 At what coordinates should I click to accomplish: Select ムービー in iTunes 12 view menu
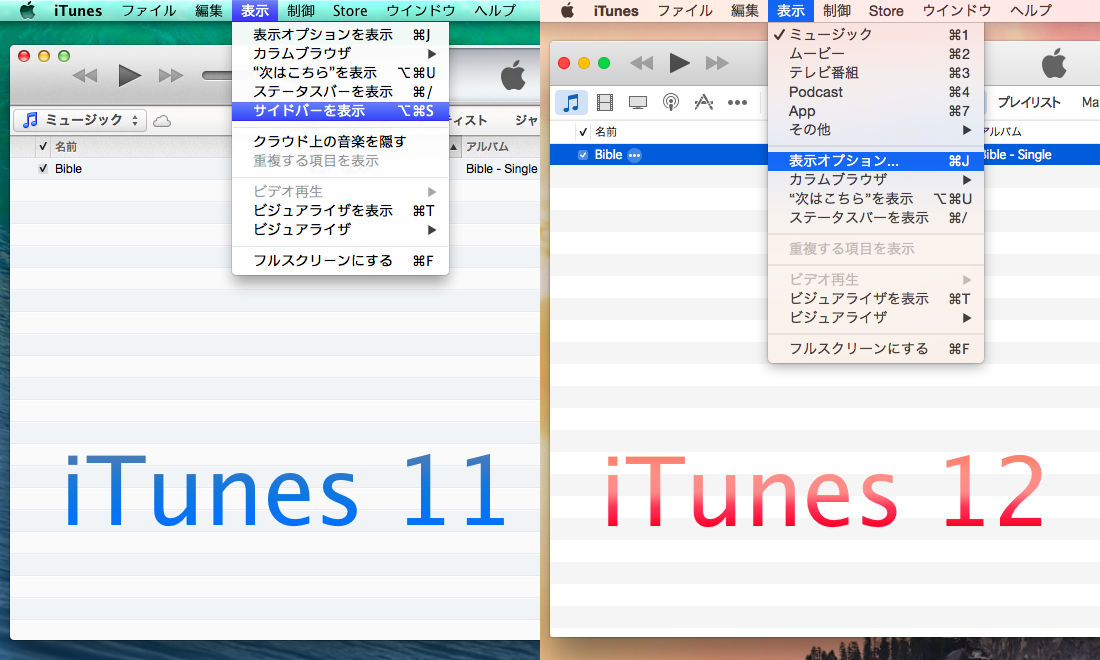coord(876,53)
